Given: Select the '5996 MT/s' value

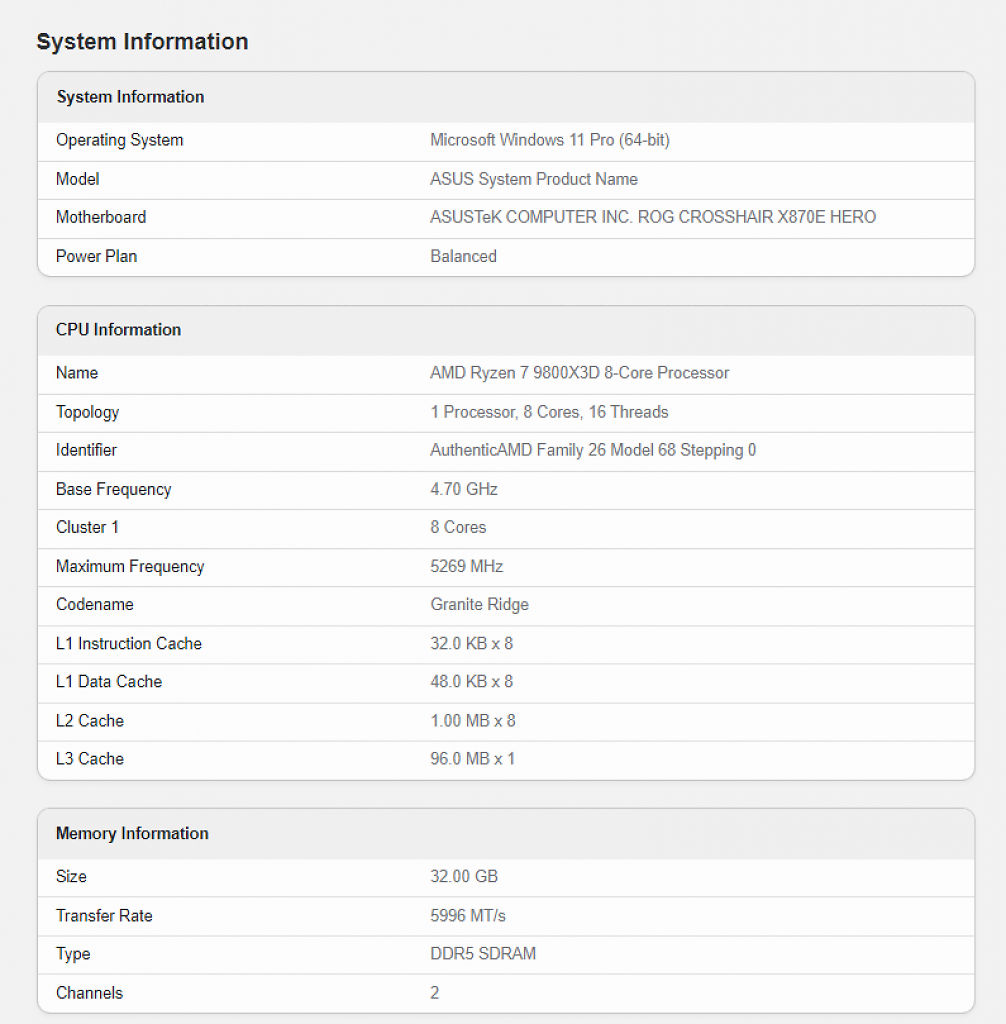Looking at the screenshot, I should click(x=468, y=915).
